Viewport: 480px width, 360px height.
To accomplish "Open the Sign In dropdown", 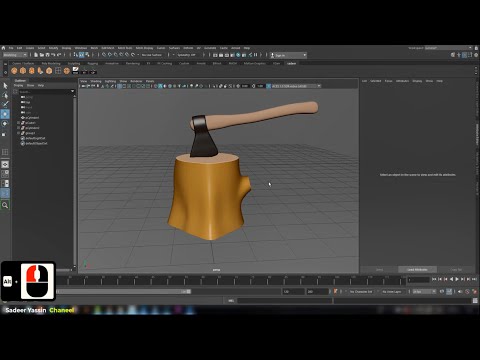I will coord(289,55).
